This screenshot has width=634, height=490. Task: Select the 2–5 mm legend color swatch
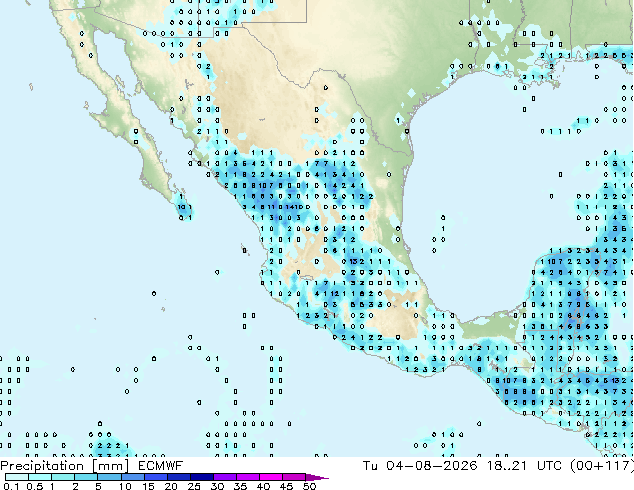click(86, 477)
